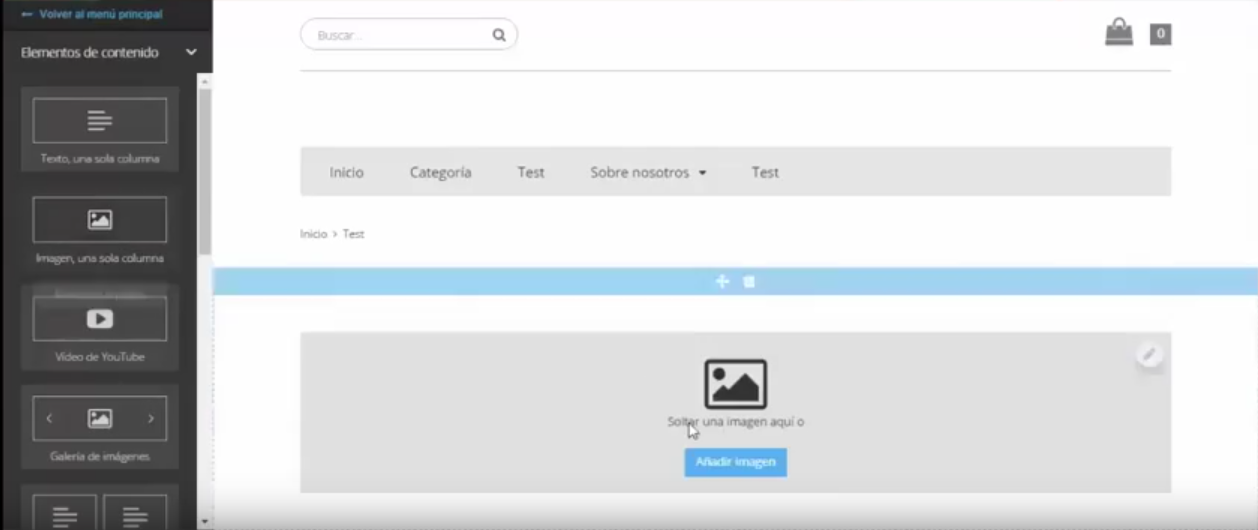Click Inicio breadcrumb link
The image size is (1258, 530).
pyautogui.click(x=313, y=234)
